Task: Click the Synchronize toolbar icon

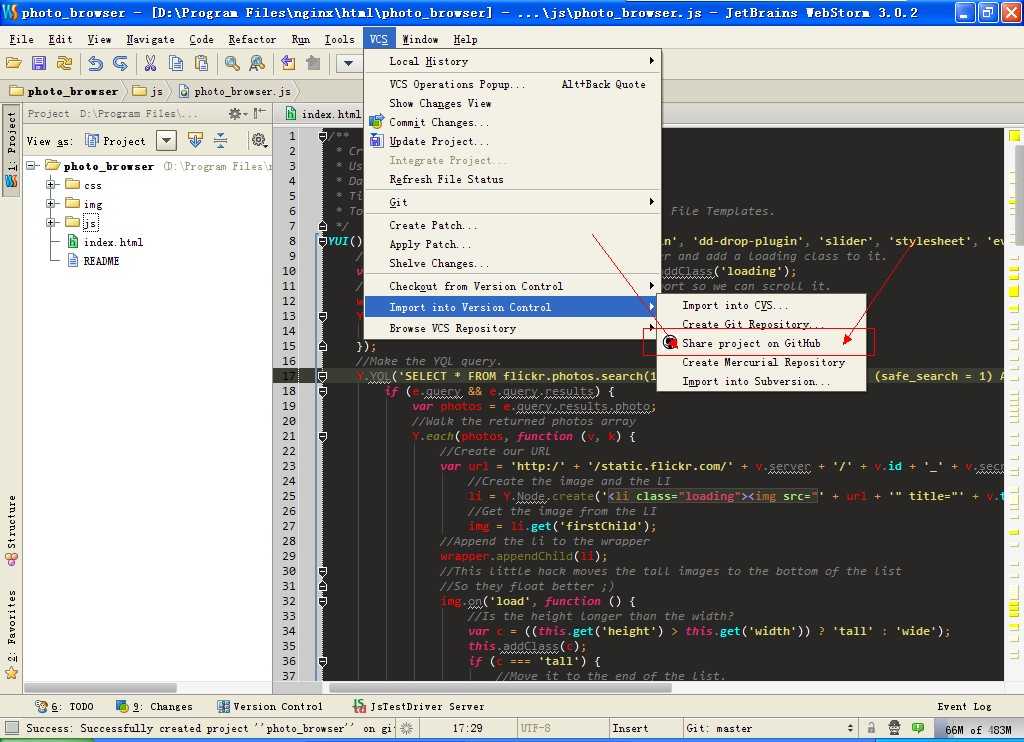Action: coord(64,63)
